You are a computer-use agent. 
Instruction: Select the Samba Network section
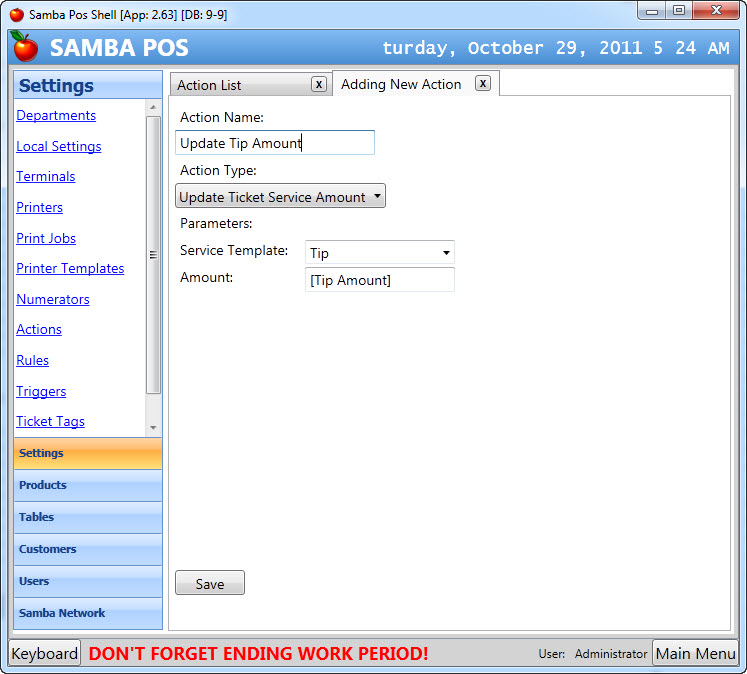(88, 614)
